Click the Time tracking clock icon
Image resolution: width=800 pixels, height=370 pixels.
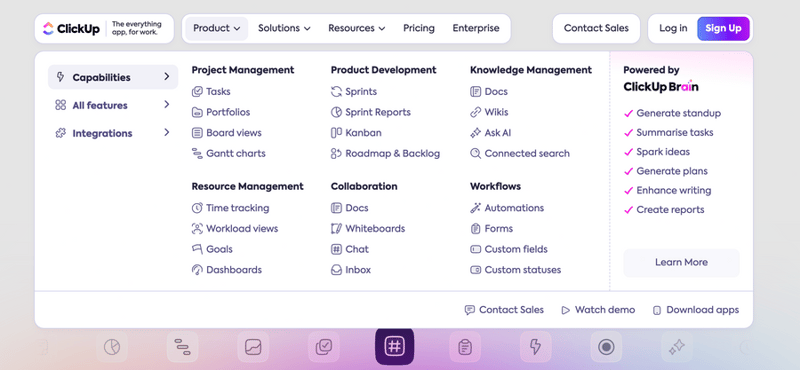click(197, 208)
